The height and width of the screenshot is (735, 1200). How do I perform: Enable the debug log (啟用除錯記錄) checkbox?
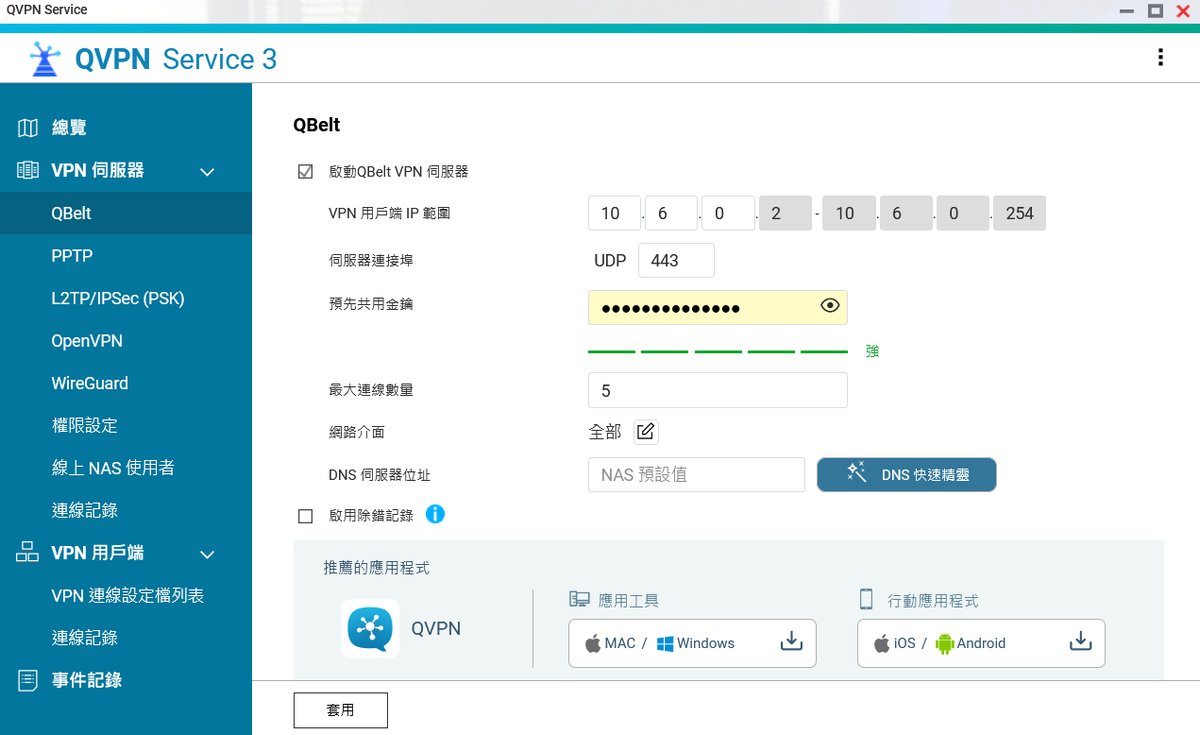click(306, 517)
